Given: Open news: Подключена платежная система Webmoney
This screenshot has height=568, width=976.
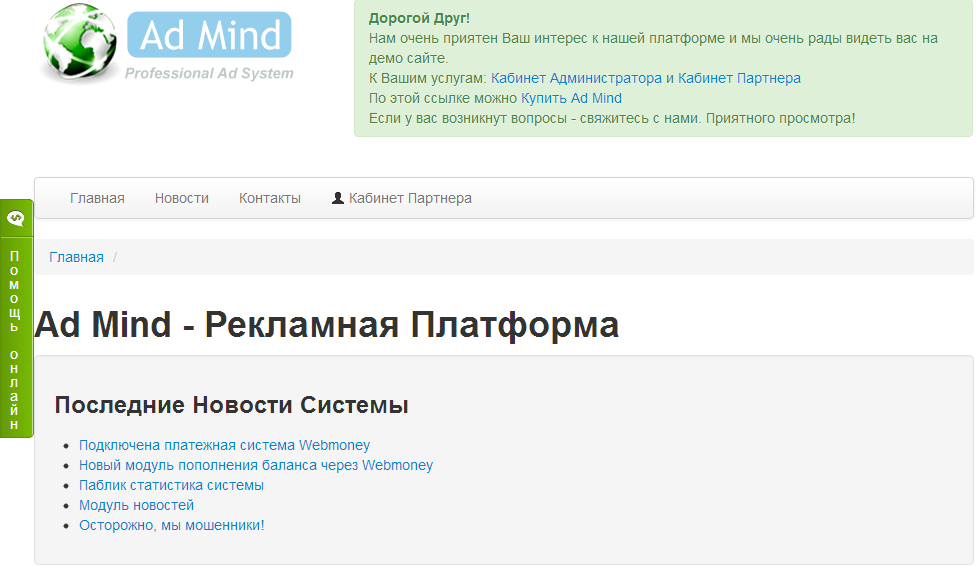Looking at the screenshot, I should pyautogui.click(x=224, y=445).
